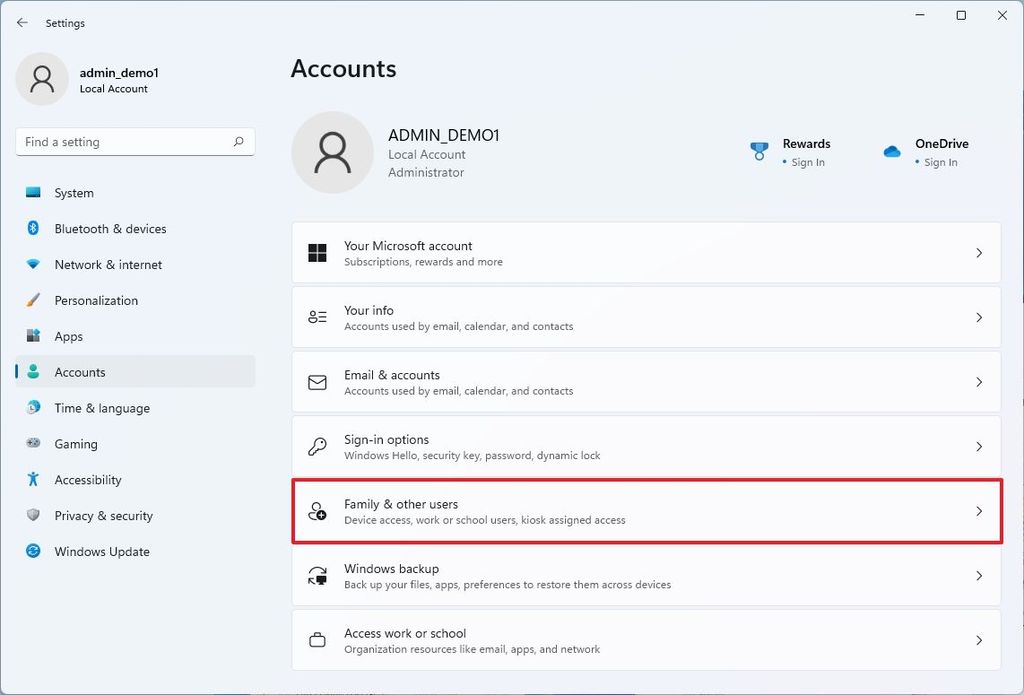Image resolution: width=1024 pixels, height=695 pixels.
Task: Open Accessibility via its sidebar icon
Action: (x=32, y=480)
